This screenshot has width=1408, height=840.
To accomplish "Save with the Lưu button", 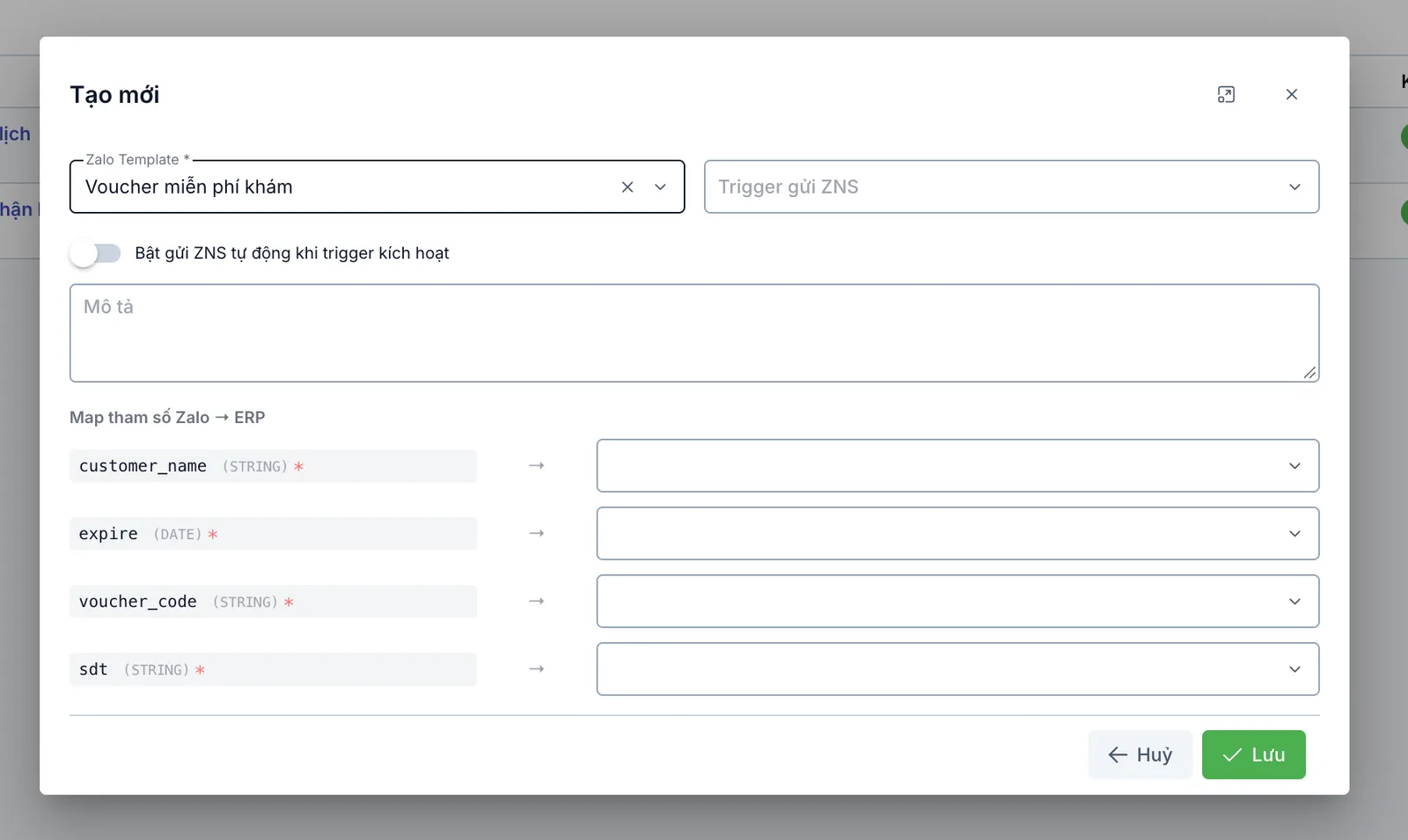I will tap(1254, 755).
